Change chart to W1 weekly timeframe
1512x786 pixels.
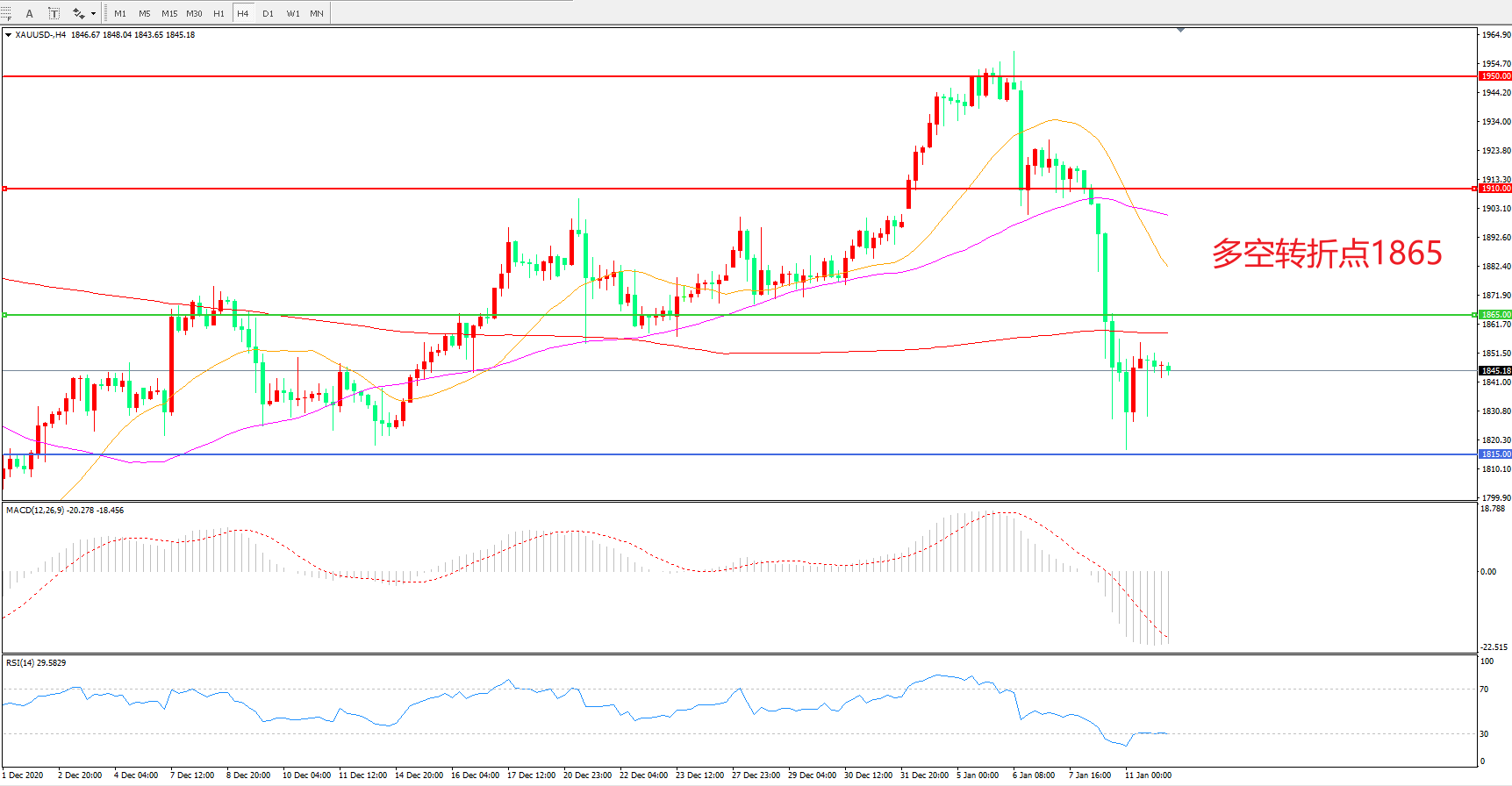pyautogui.click(x=292, y=13)
